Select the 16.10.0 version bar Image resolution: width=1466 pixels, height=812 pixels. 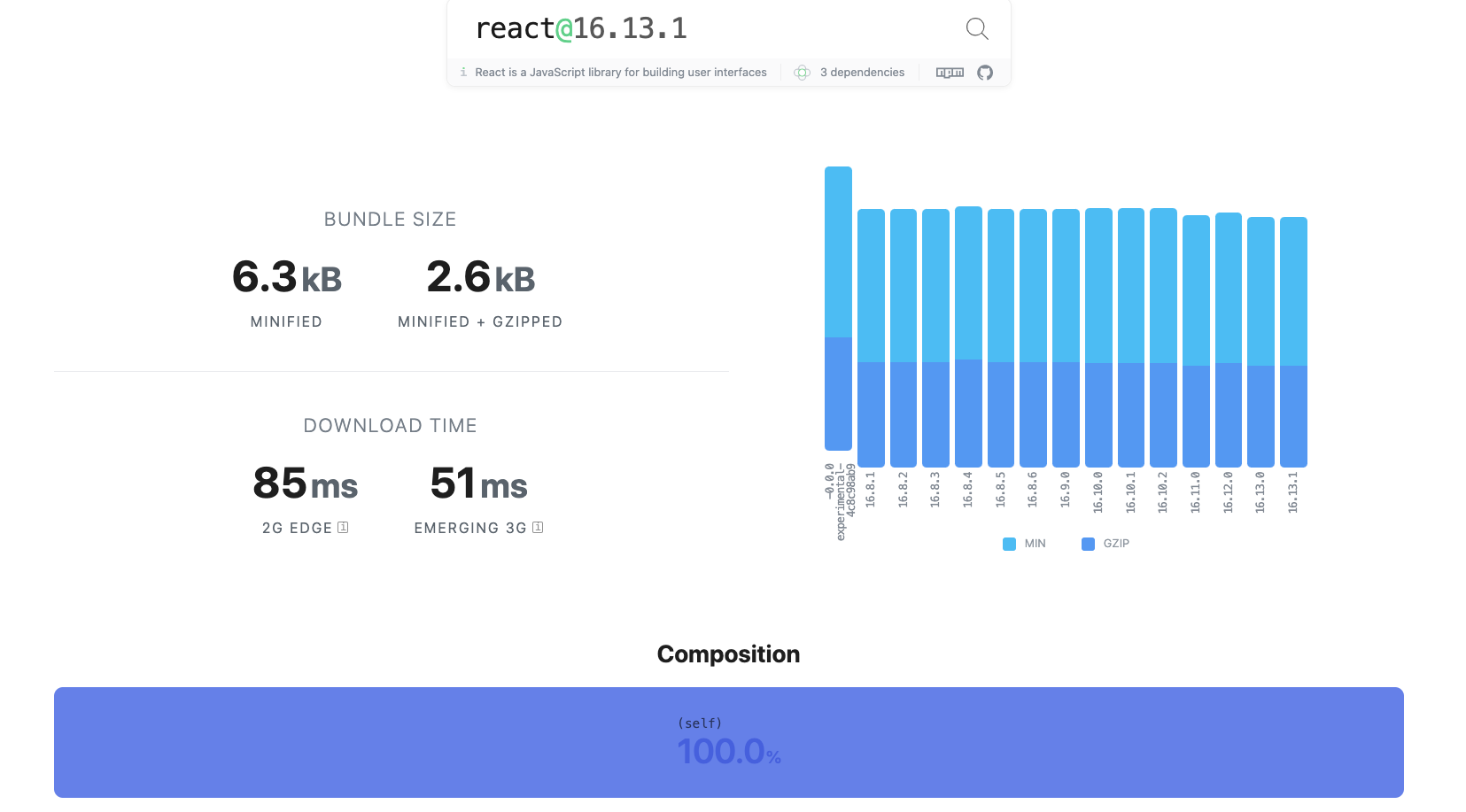pos(1098,336)
